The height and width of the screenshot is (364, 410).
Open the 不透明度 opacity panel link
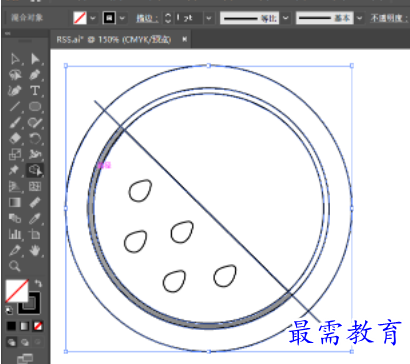tap(389, 18)
